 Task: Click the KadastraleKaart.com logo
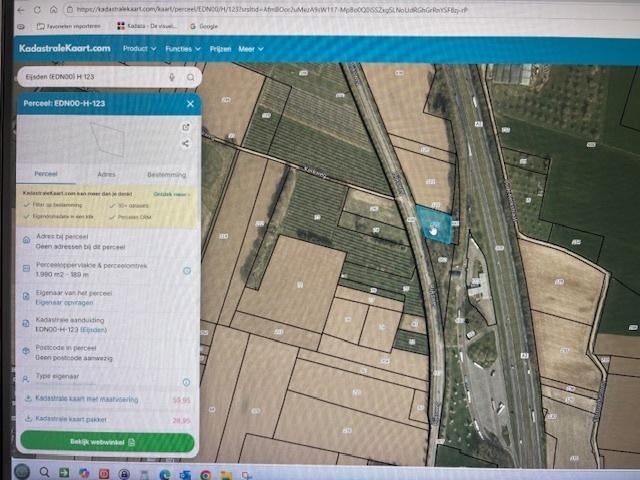pos(64,48)
